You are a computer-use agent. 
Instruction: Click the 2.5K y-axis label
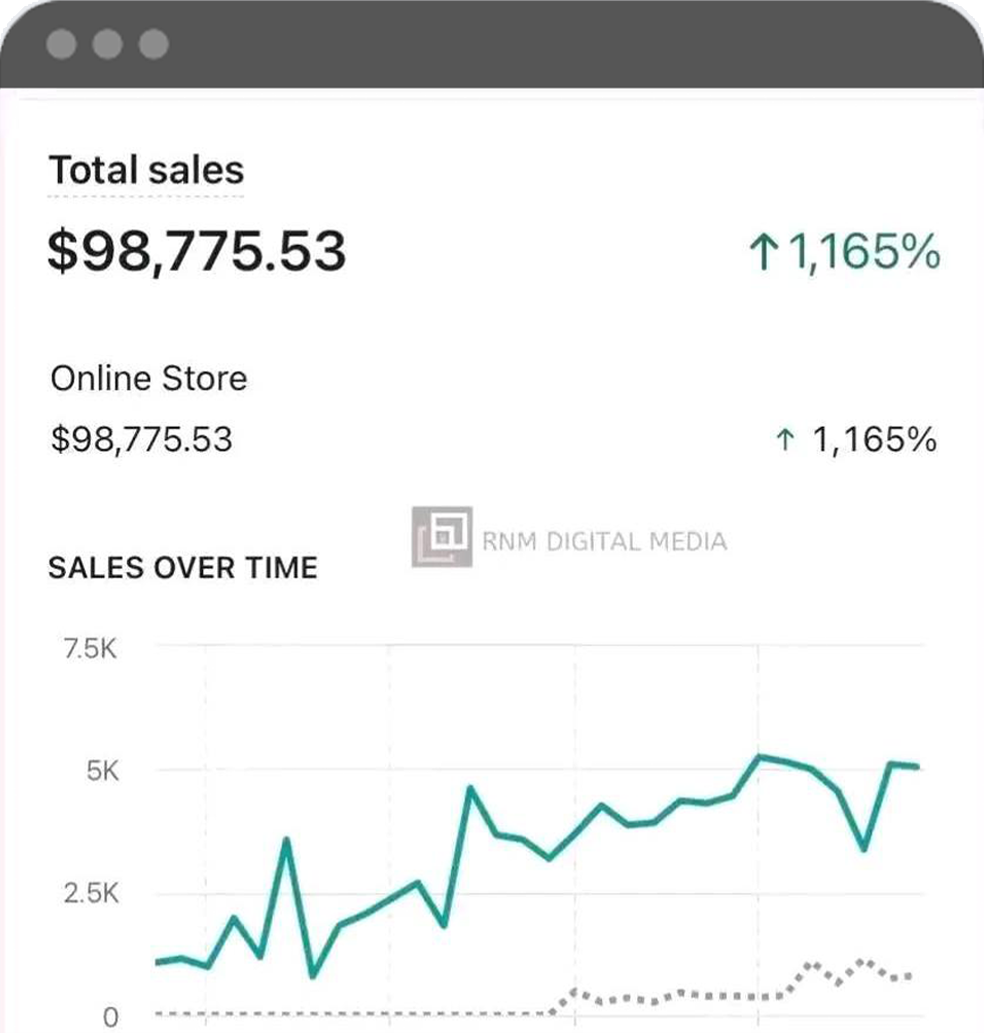[x=91, y=894]
